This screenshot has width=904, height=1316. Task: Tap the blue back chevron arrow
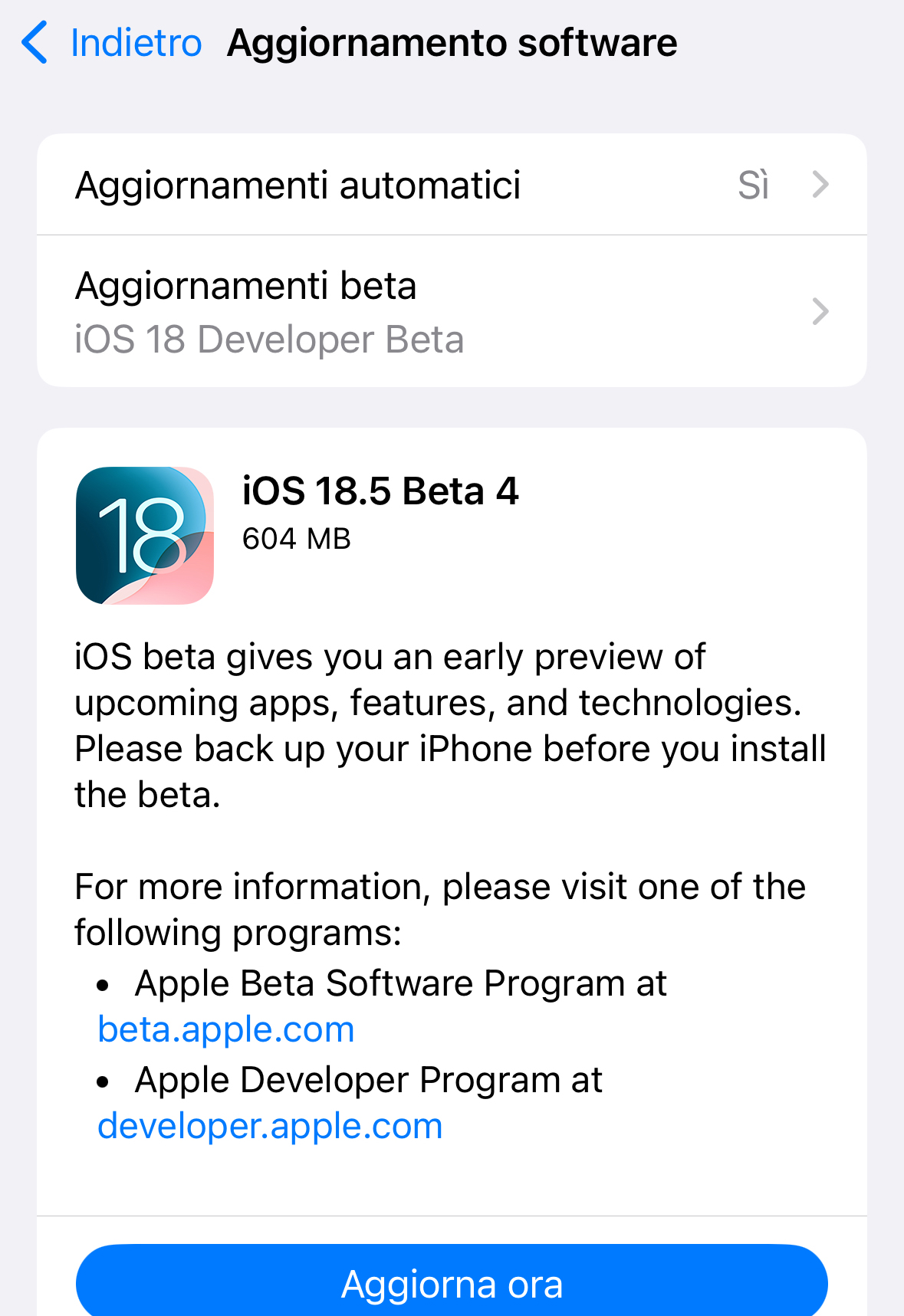(35, 43)
